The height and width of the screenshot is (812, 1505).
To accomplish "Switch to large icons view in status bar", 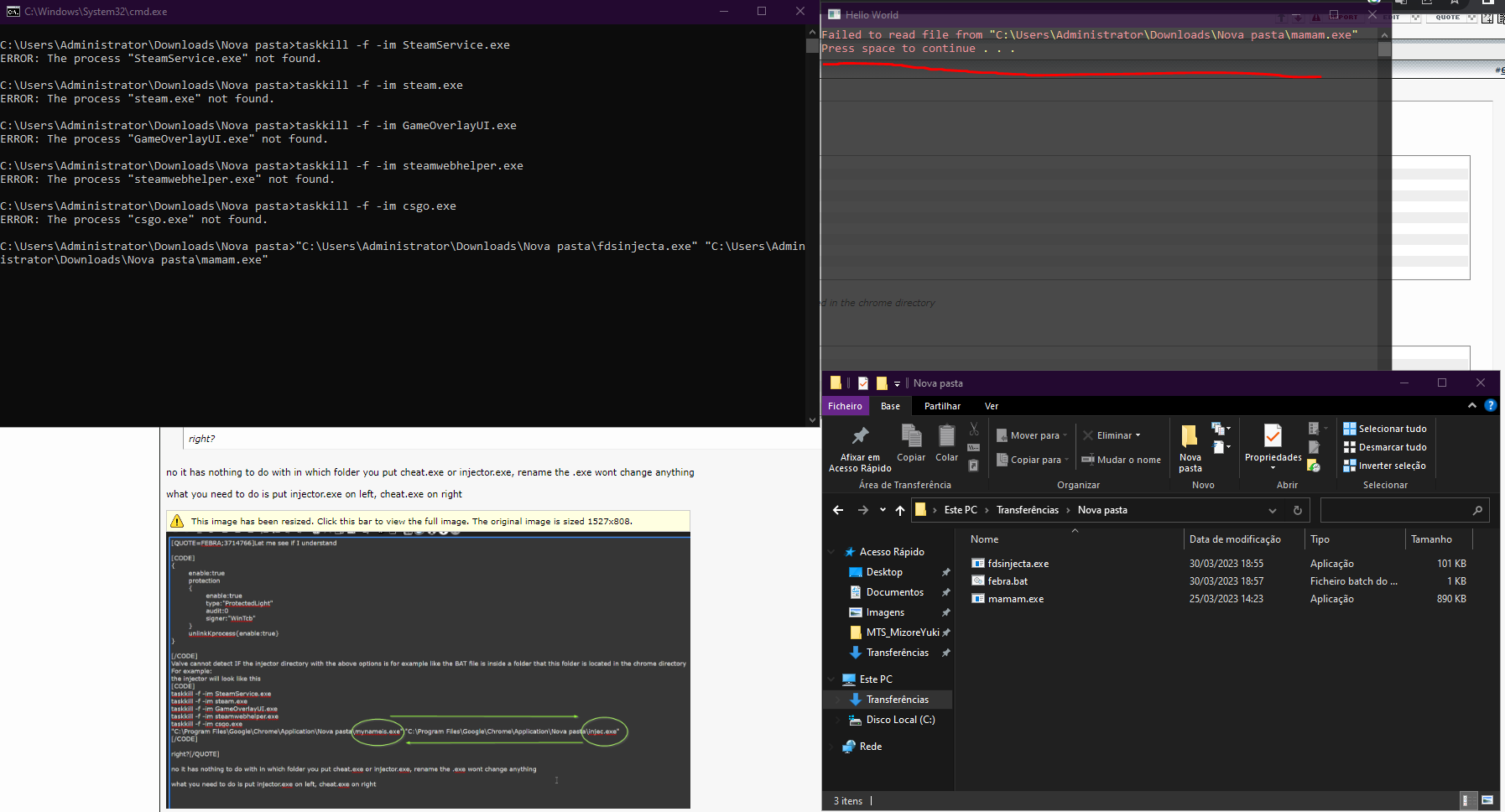I will [x=1487, y=800].
